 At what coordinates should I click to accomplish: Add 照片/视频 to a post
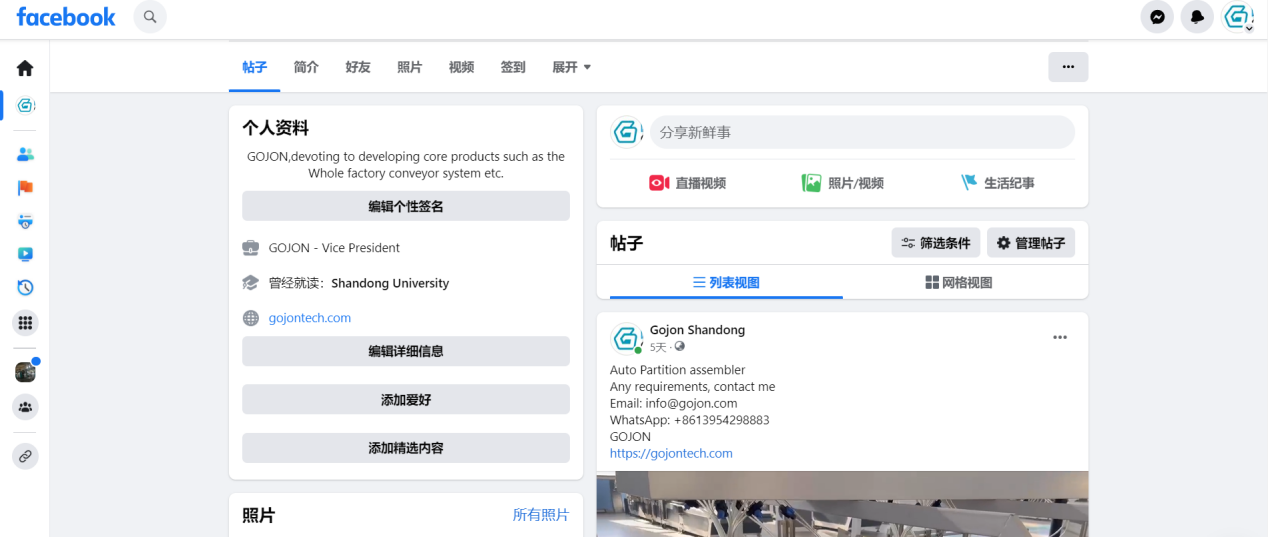click(842, 183)
